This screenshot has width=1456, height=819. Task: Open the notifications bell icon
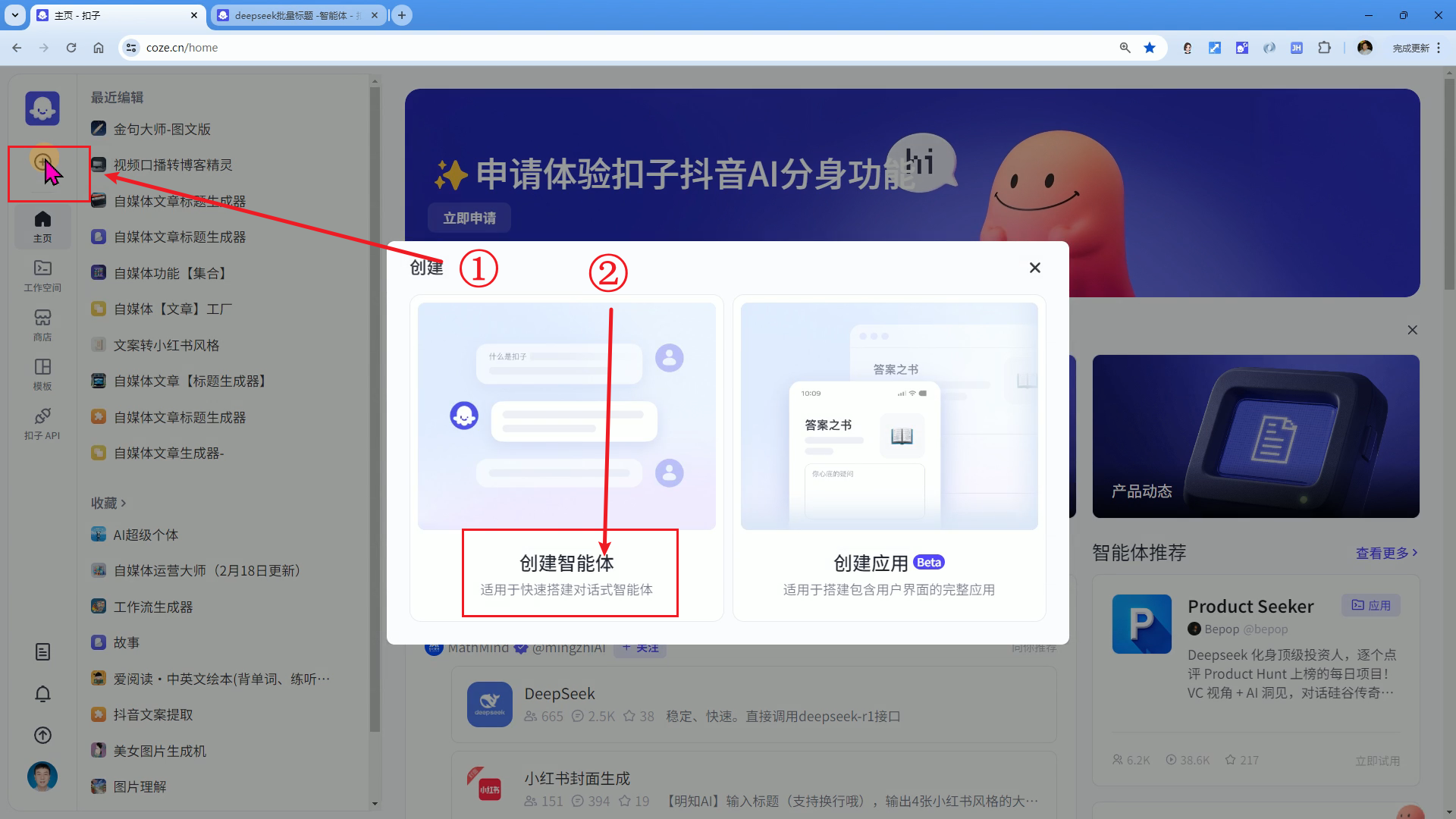[42, 694]
